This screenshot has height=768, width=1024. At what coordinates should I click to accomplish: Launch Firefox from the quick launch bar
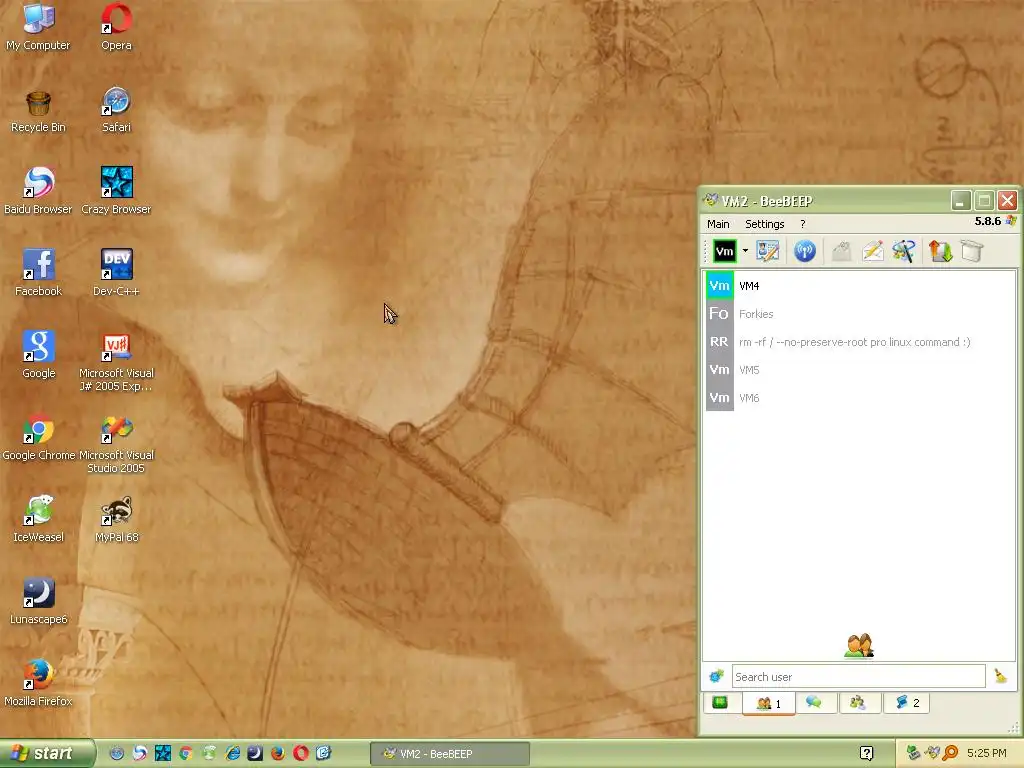click(278, 753)
